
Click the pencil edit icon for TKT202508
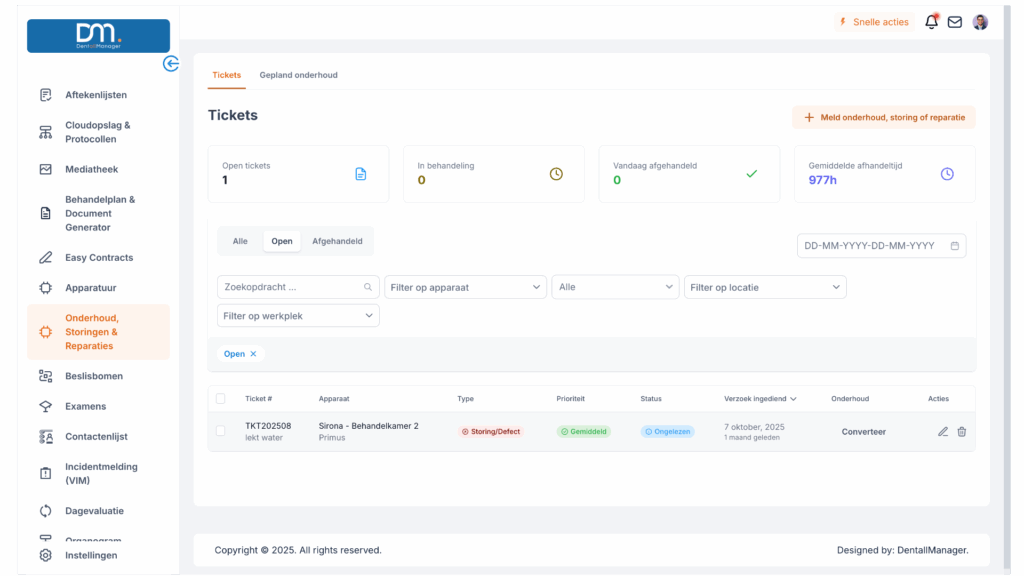pos(943,432)
